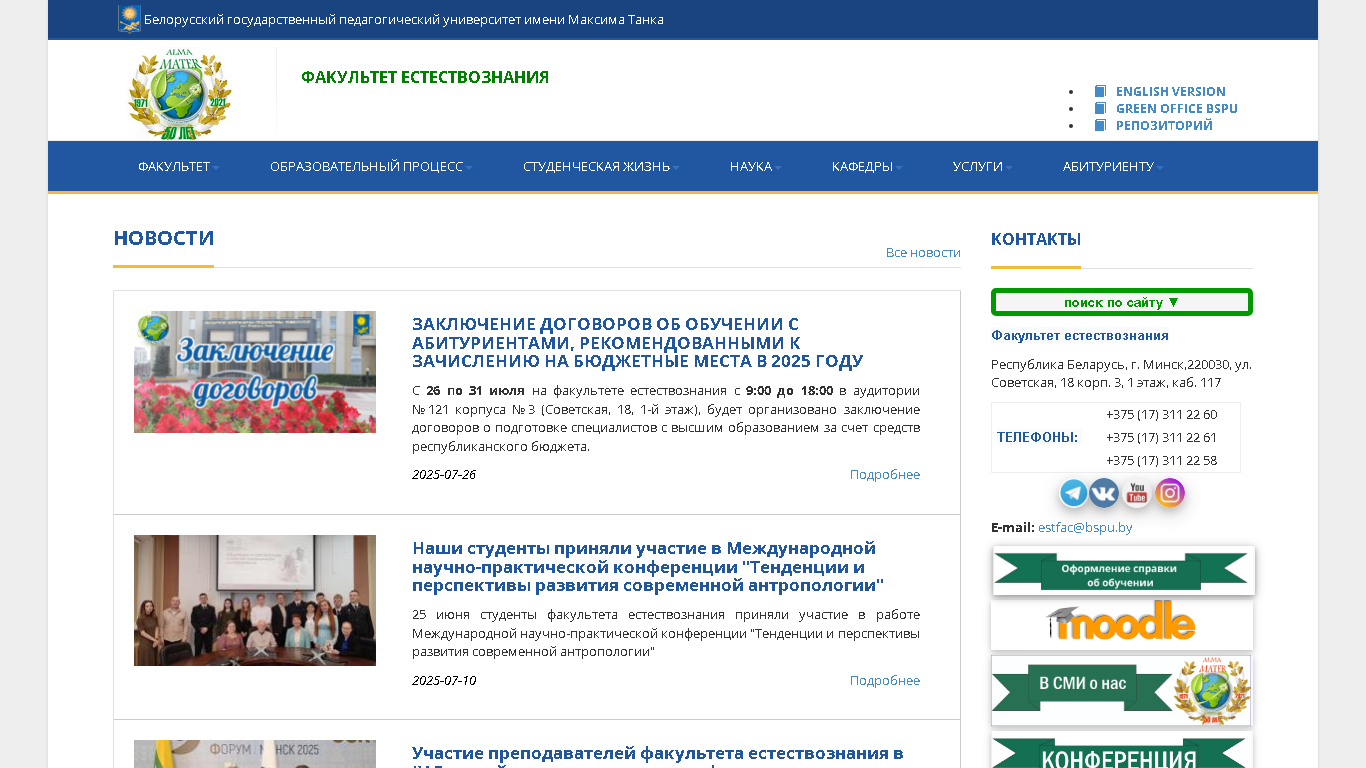The height and width of the screenshot is (768, 1366).
Task: Click the university name in the top bar
Action: (x=404, y=19)
